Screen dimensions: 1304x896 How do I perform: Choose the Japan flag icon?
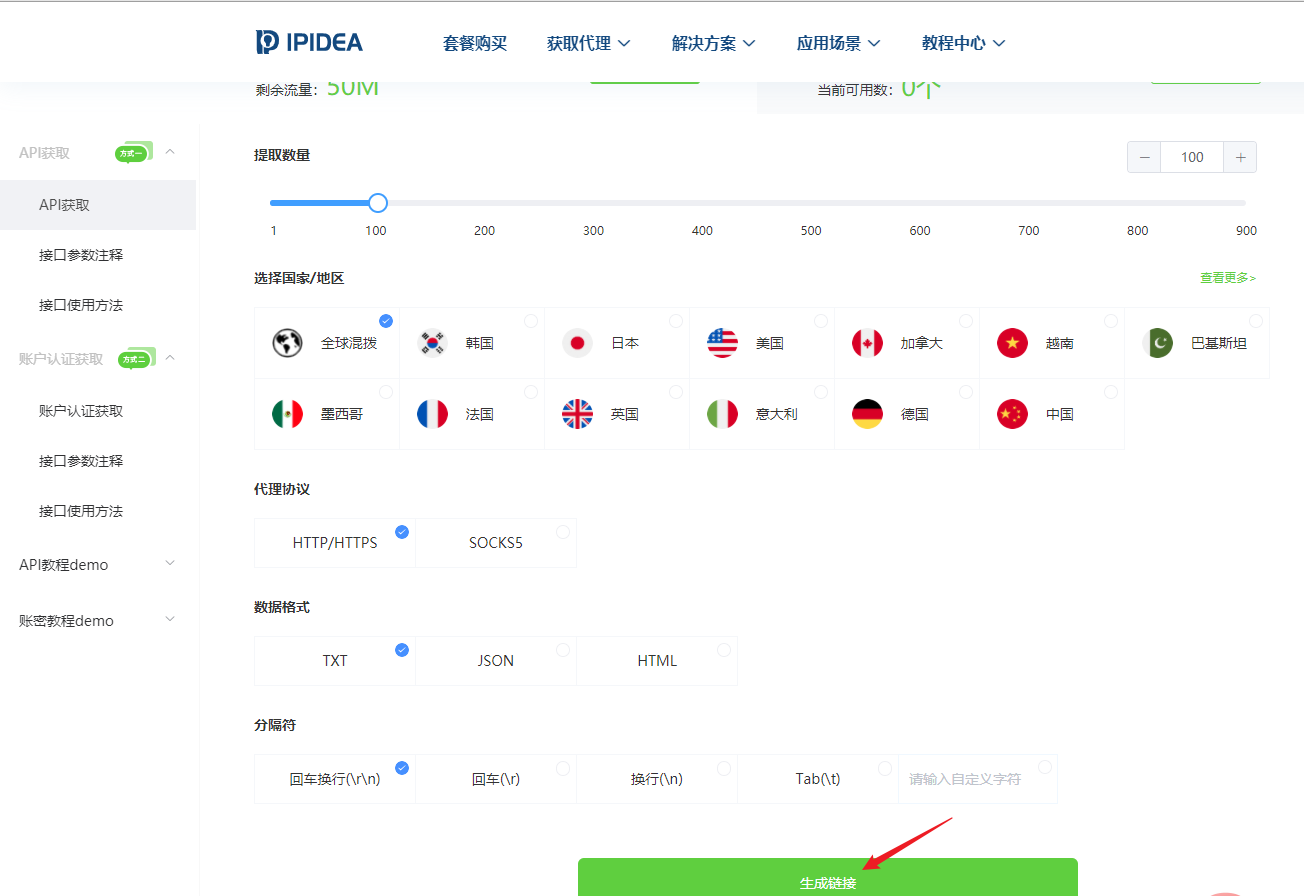coord(577,343)
